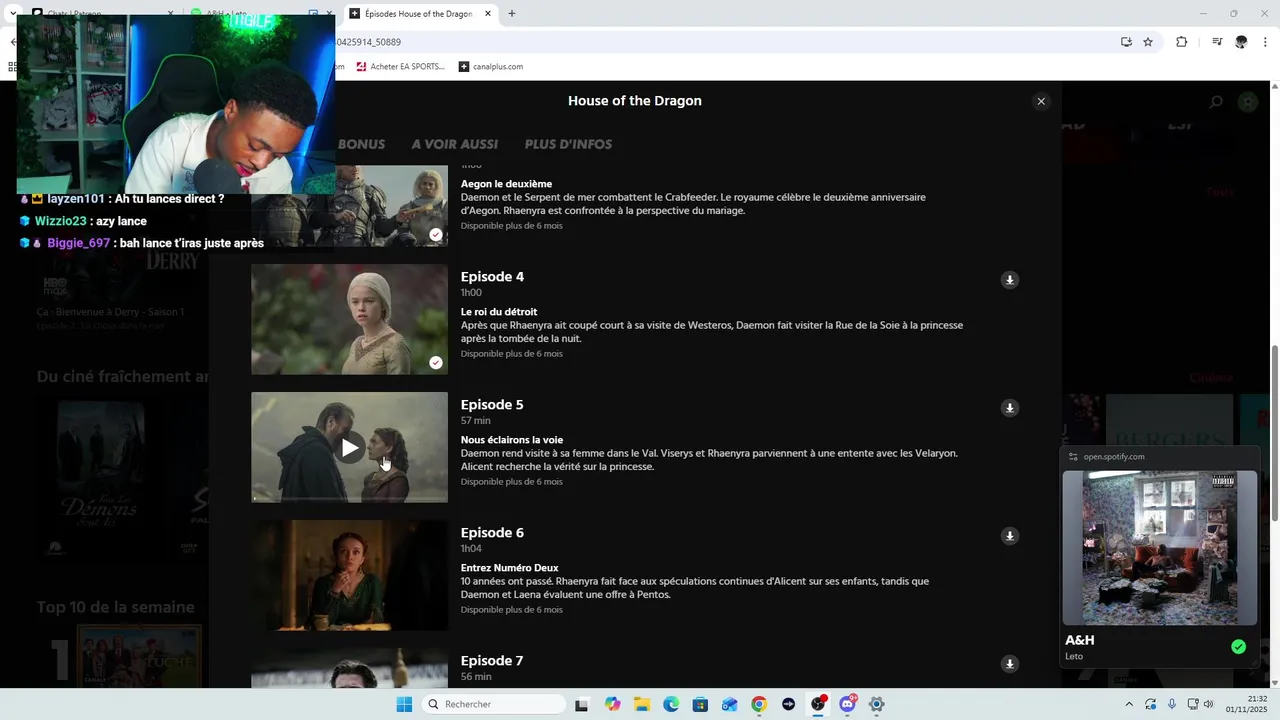Image resolution: width=1280 pixels, height=720 pixels.
Task: Click the page vertical scrollbar thumb
Action: (1274, 432)
